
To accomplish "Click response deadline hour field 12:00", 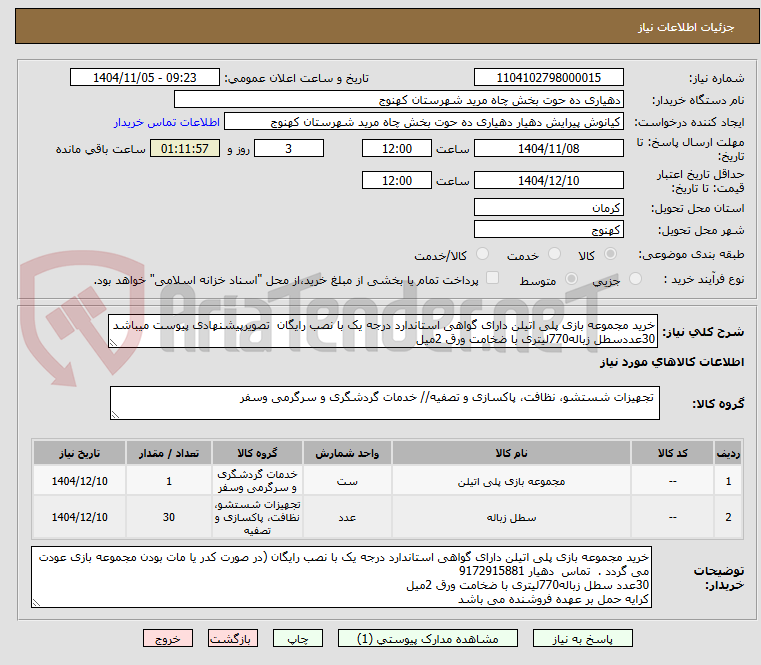I will point(397,149).
